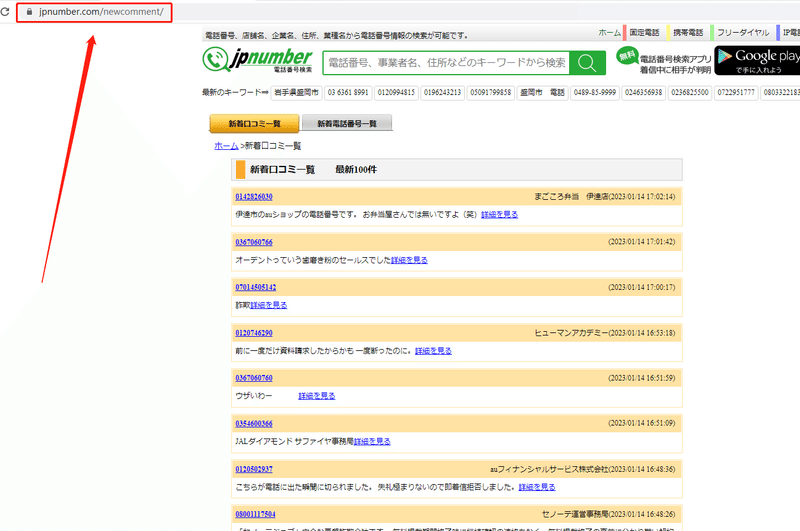Screen dimensions: 800x531
Task: Click keyword tag 0722951777
Action: (x=736, y=93)
